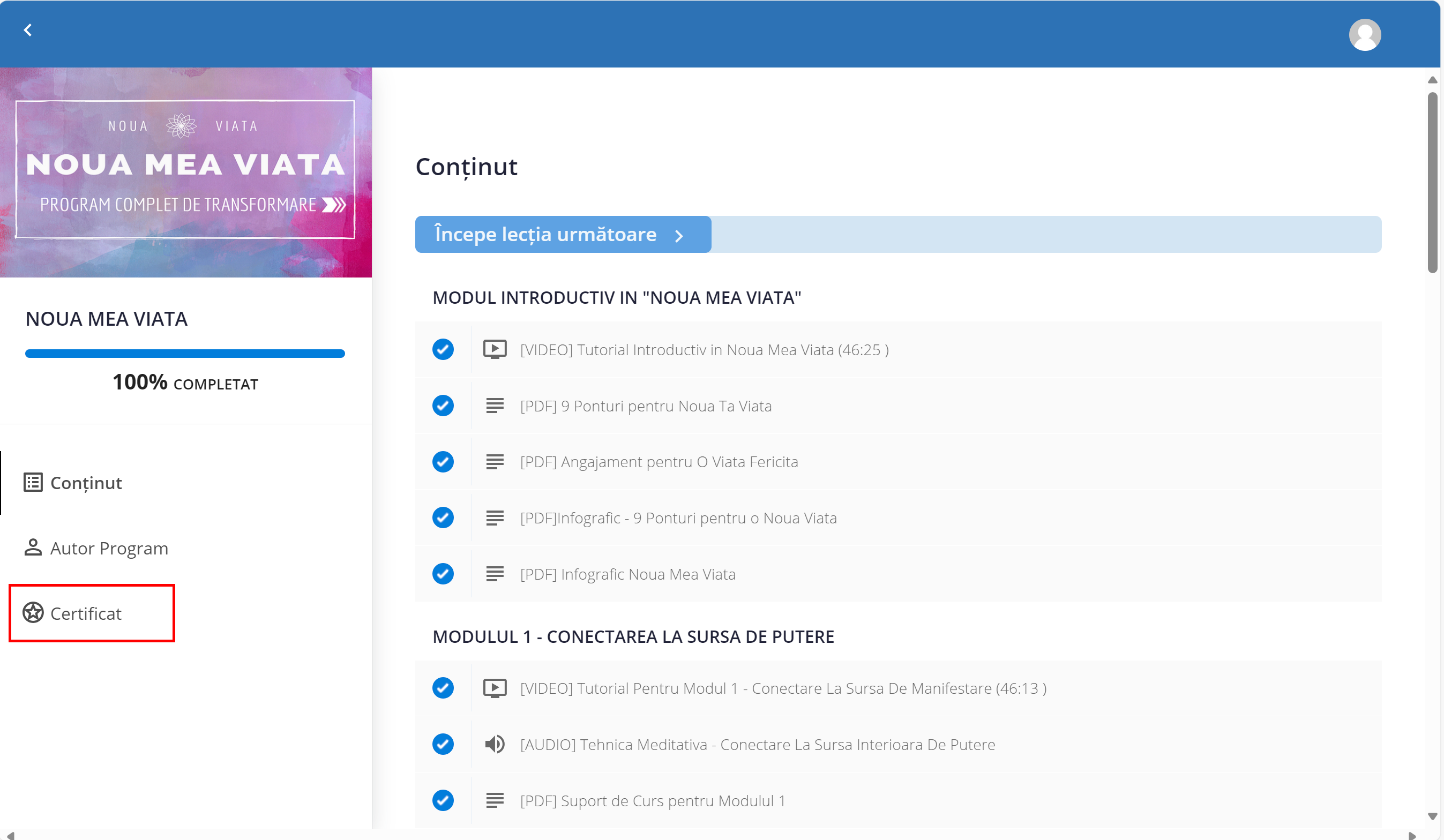1444x840 pixels.
Task: Click the 100% COMPLETAT text
Action: click(x=185, y=382)
